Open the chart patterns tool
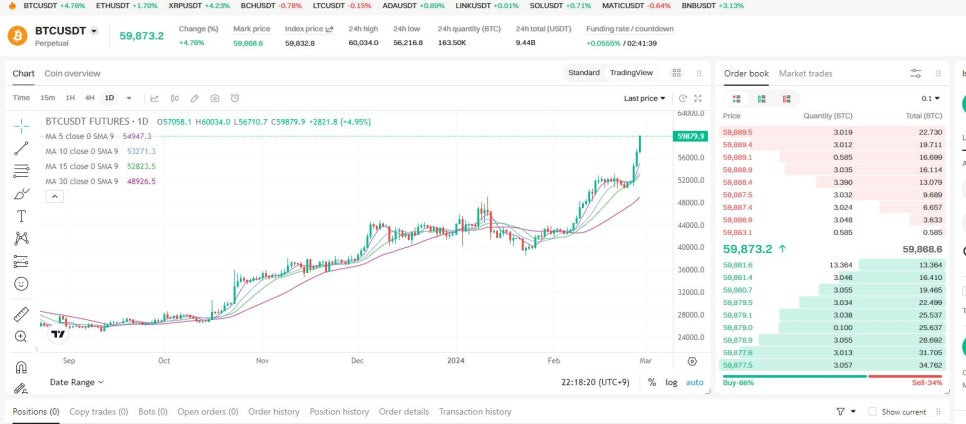 point(21,238)
